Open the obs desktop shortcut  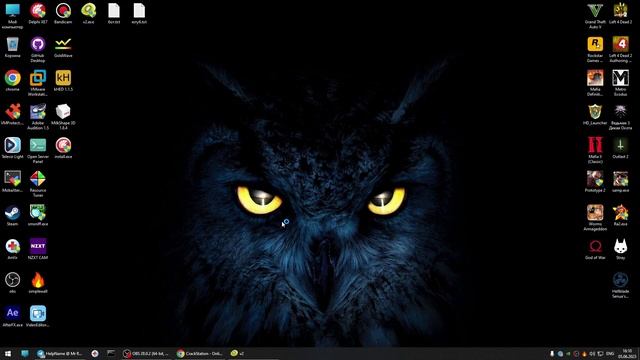(12, 282)
